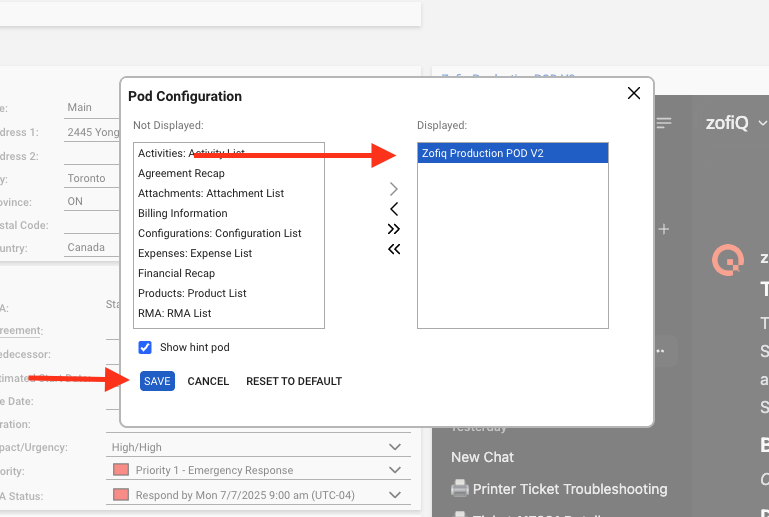The width and height of the screenshot is (769, 517).
Task: Close the Pod Configuration dialog
Action: coord(634,93)
